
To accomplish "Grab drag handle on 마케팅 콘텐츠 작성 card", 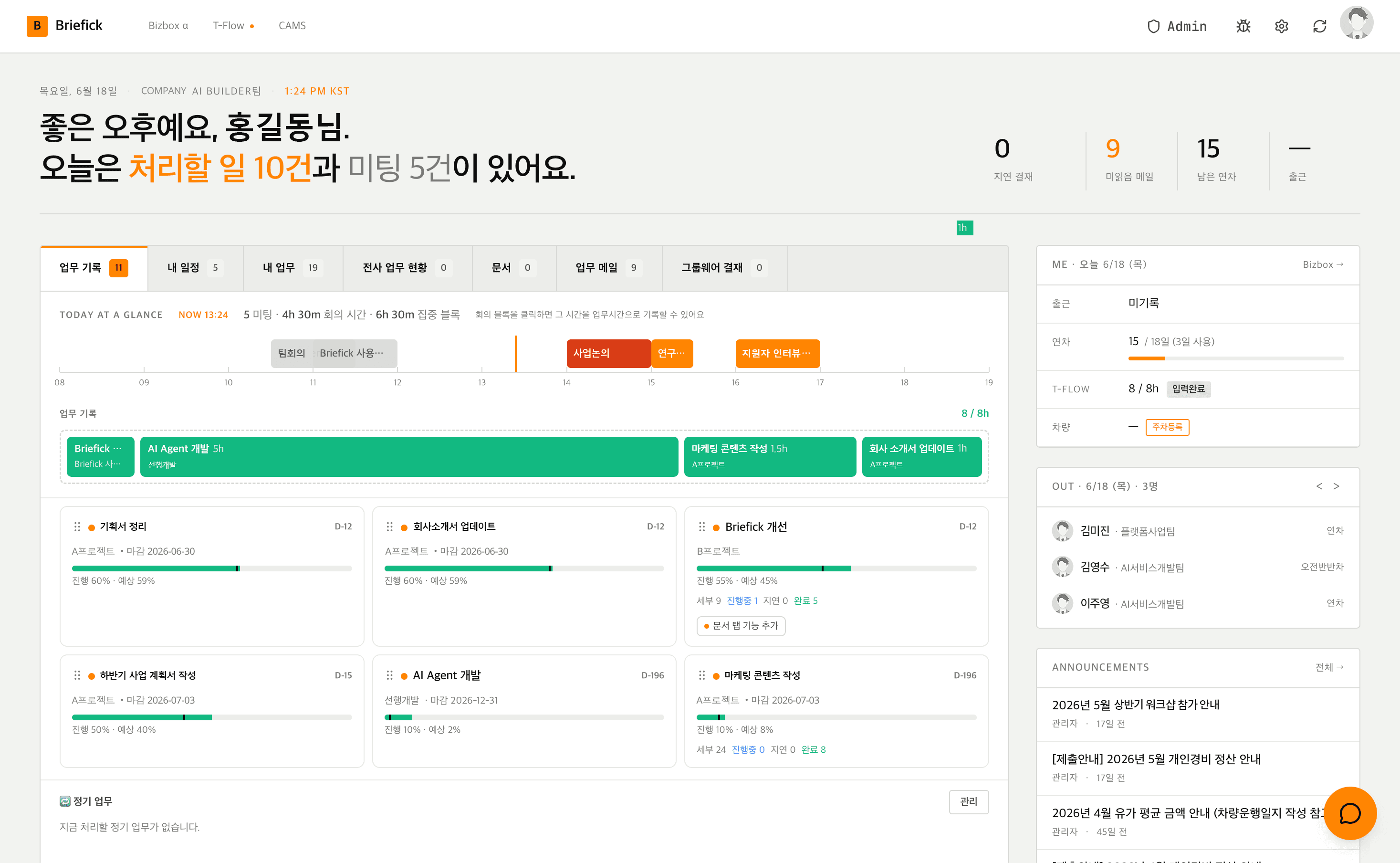I will pos(702,675).
